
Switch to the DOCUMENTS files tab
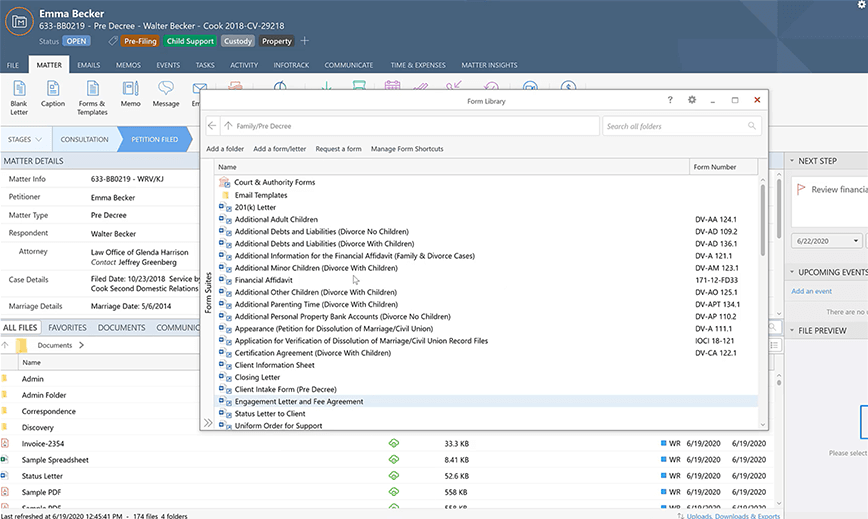click(121, 328)
